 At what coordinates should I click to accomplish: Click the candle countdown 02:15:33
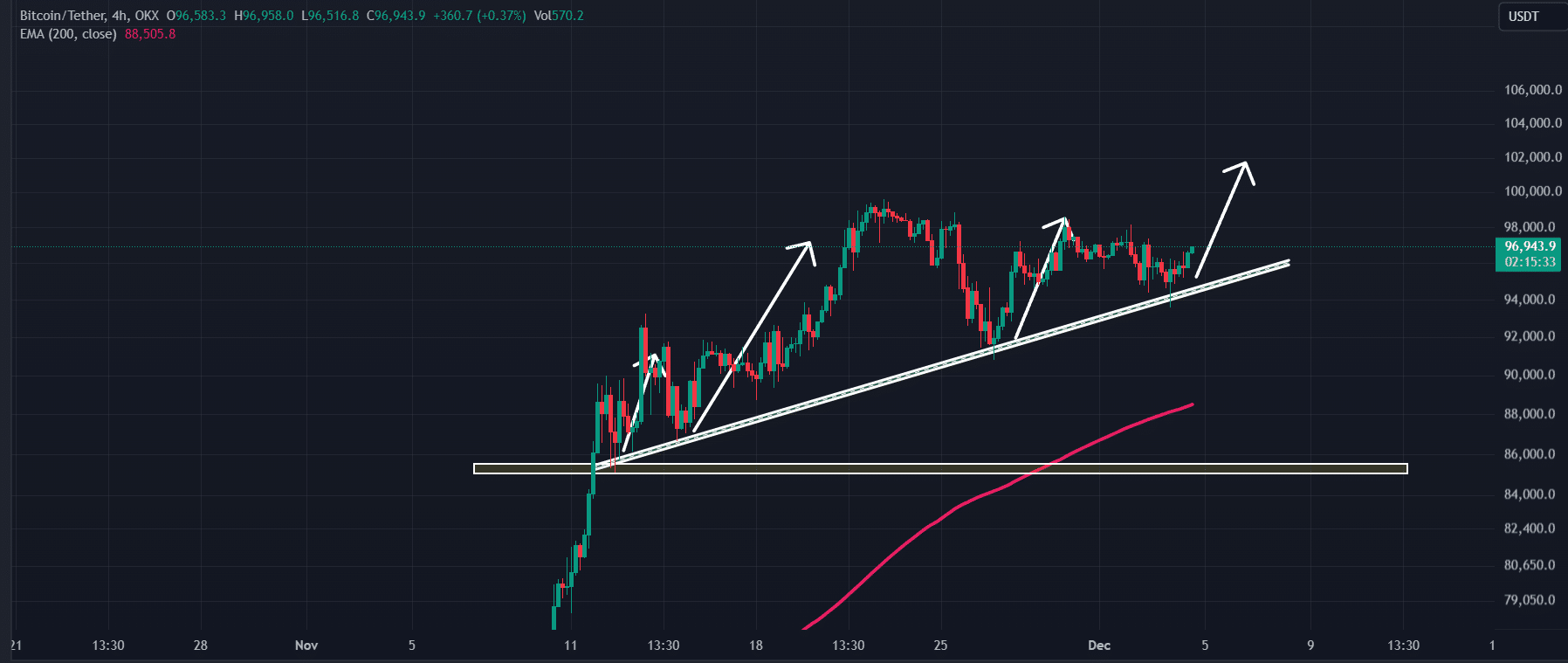point(1530,262)
